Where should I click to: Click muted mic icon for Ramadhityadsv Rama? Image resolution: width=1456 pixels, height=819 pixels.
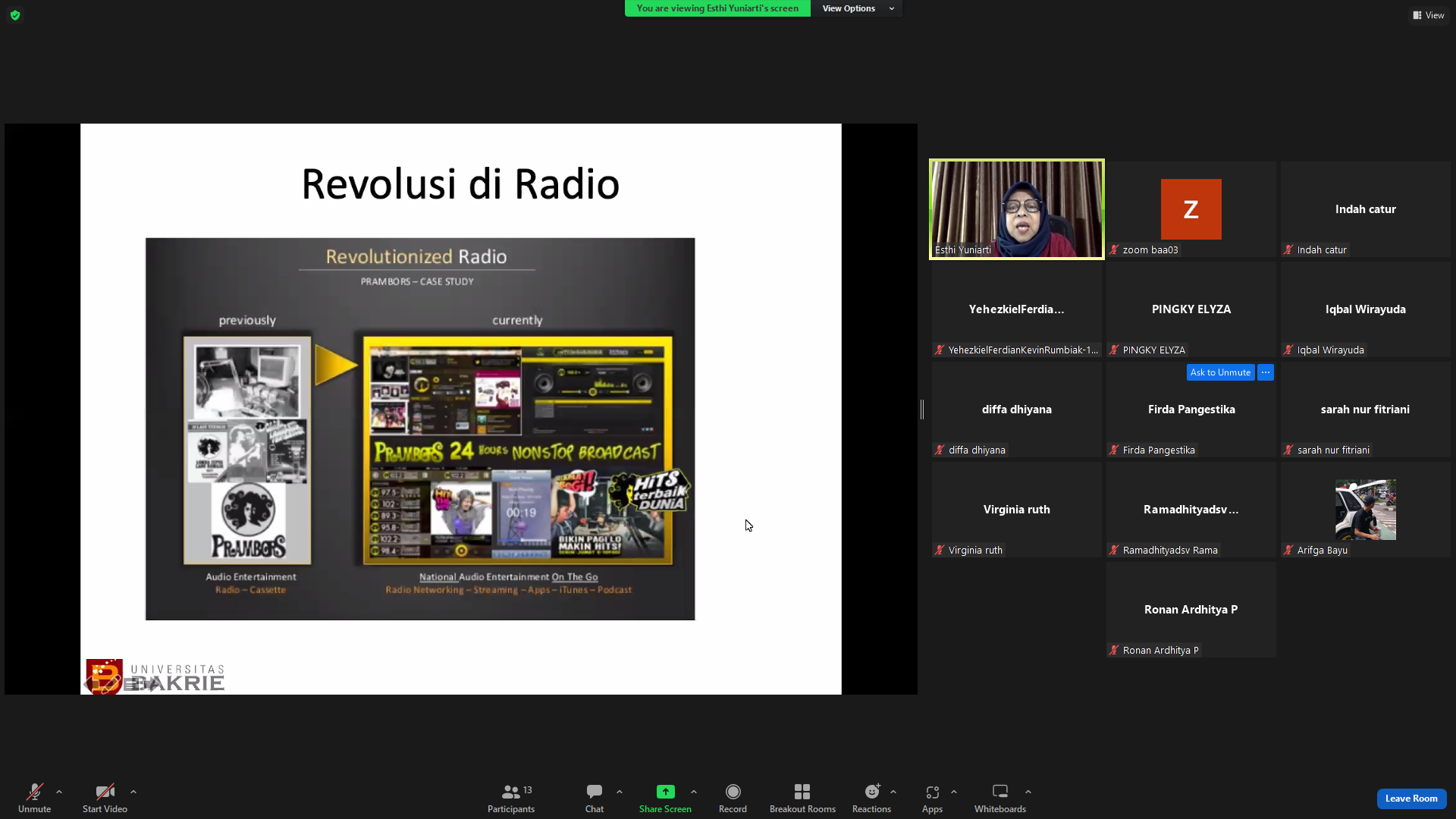1114,550
